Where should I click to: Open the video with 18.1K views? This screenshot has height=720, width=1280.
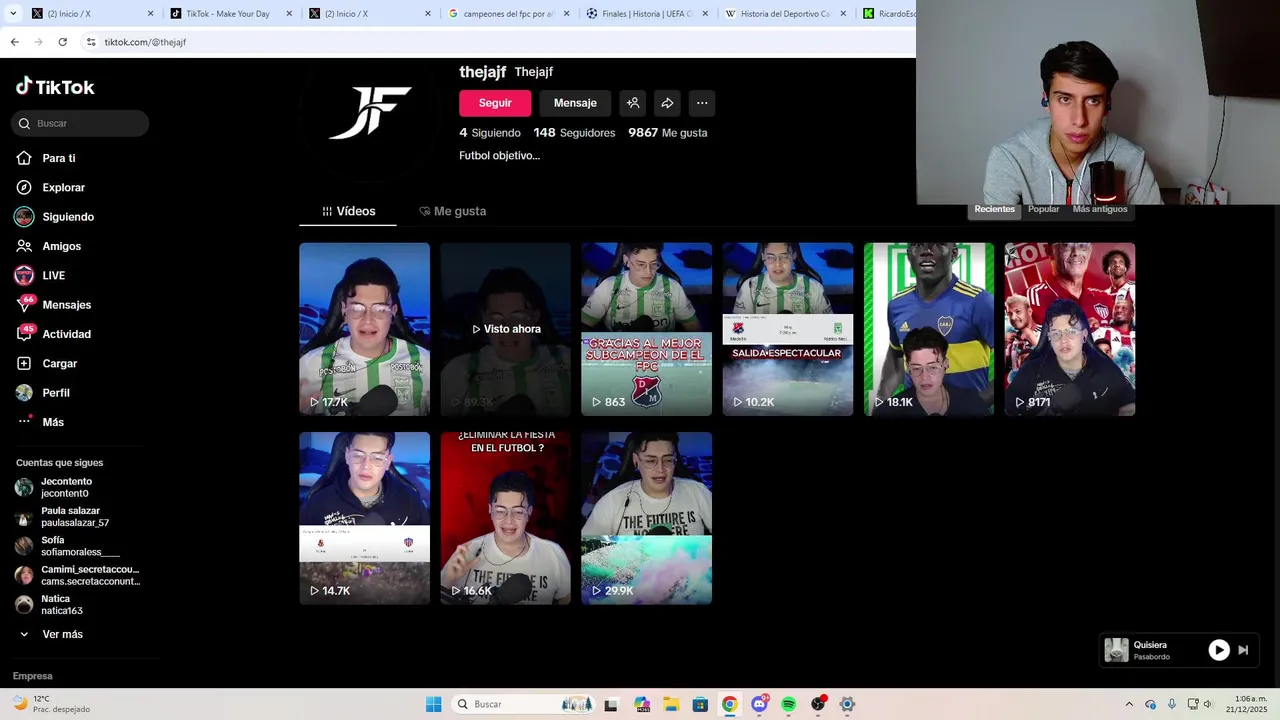point(929,329)
